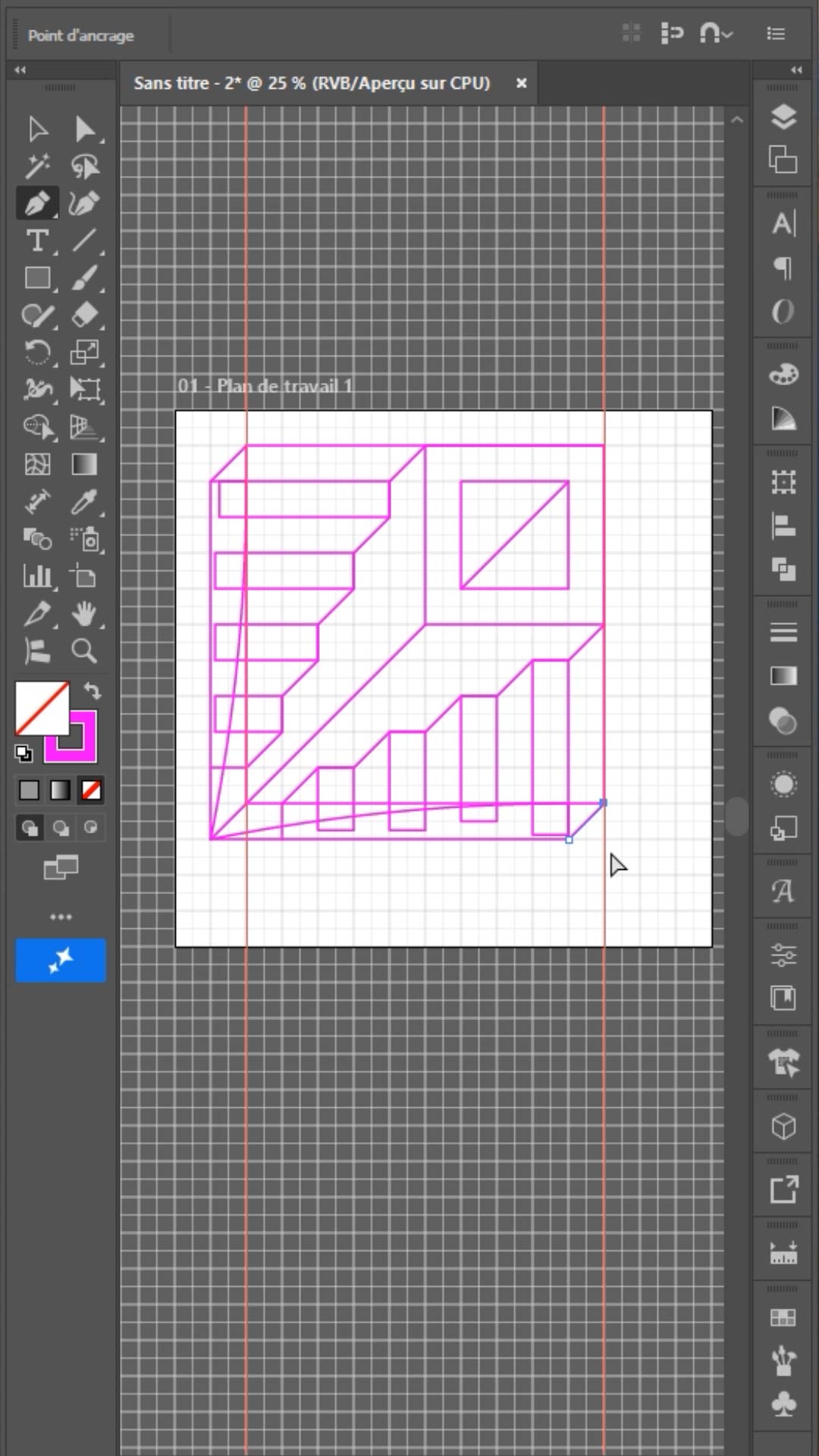Image resolution: width=819 pixels, height=1456 pixels.
Task: Open the Transform panel
Action: [x=783, y=482]
